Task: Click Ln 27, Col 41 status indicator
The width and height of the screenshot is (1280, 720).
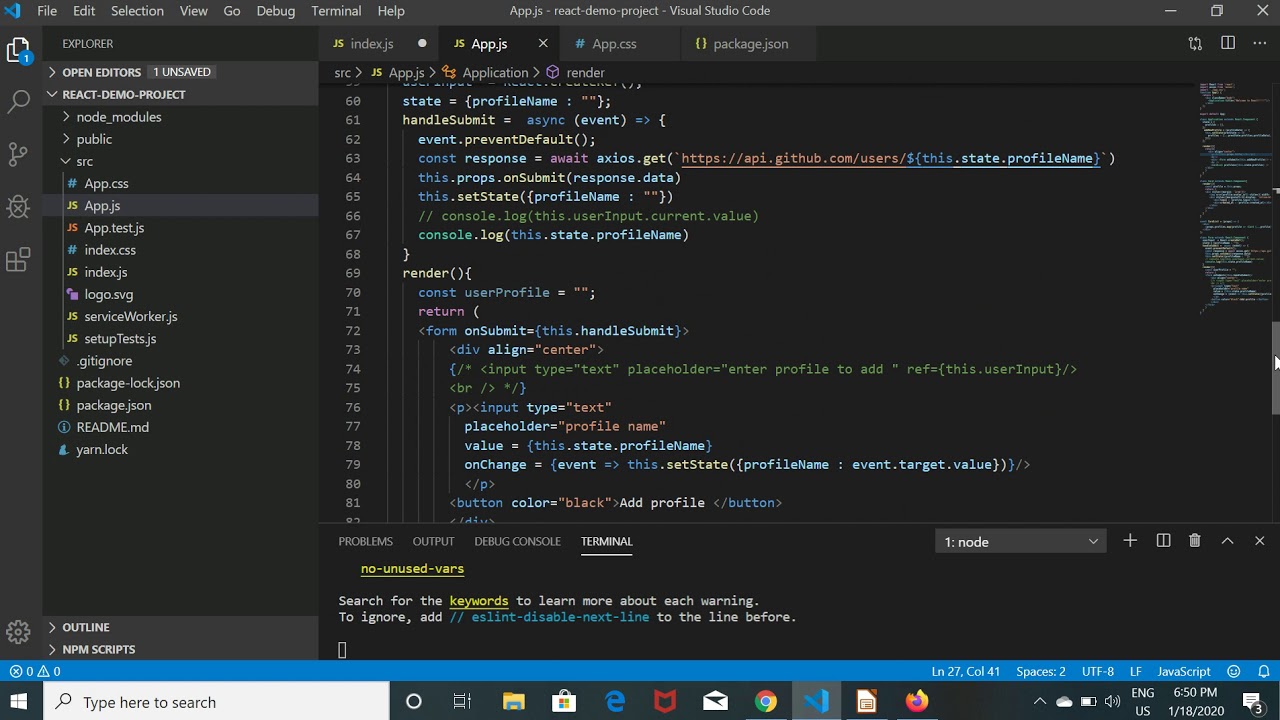Action: (x=965, y=671)
